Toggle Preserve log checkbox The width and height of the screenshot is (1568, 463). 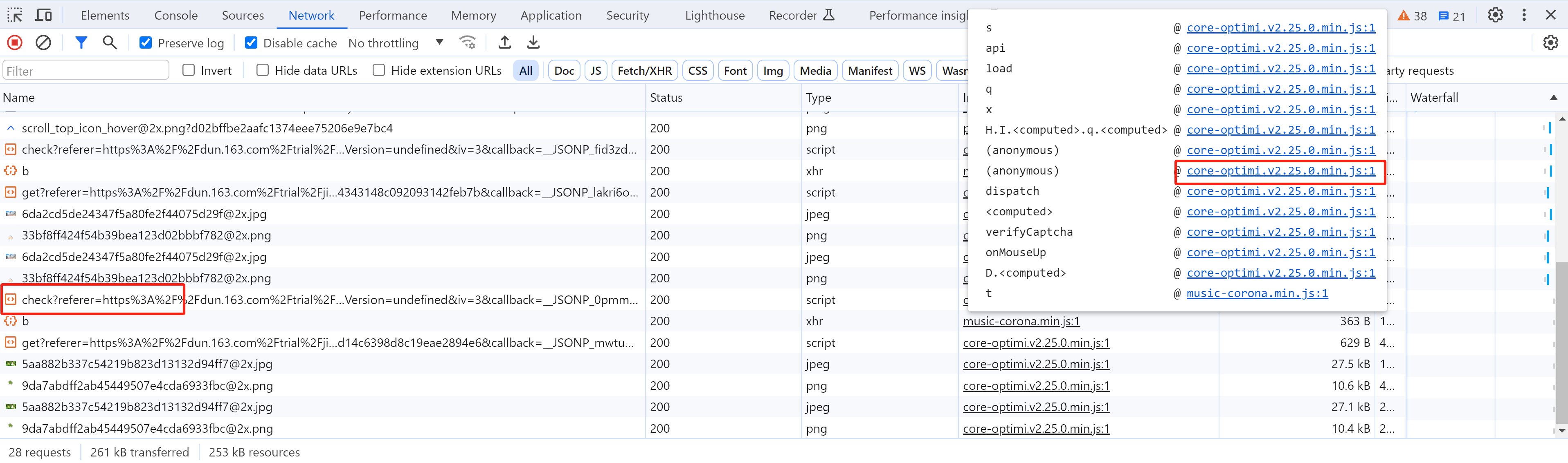[x=146, y=42]
